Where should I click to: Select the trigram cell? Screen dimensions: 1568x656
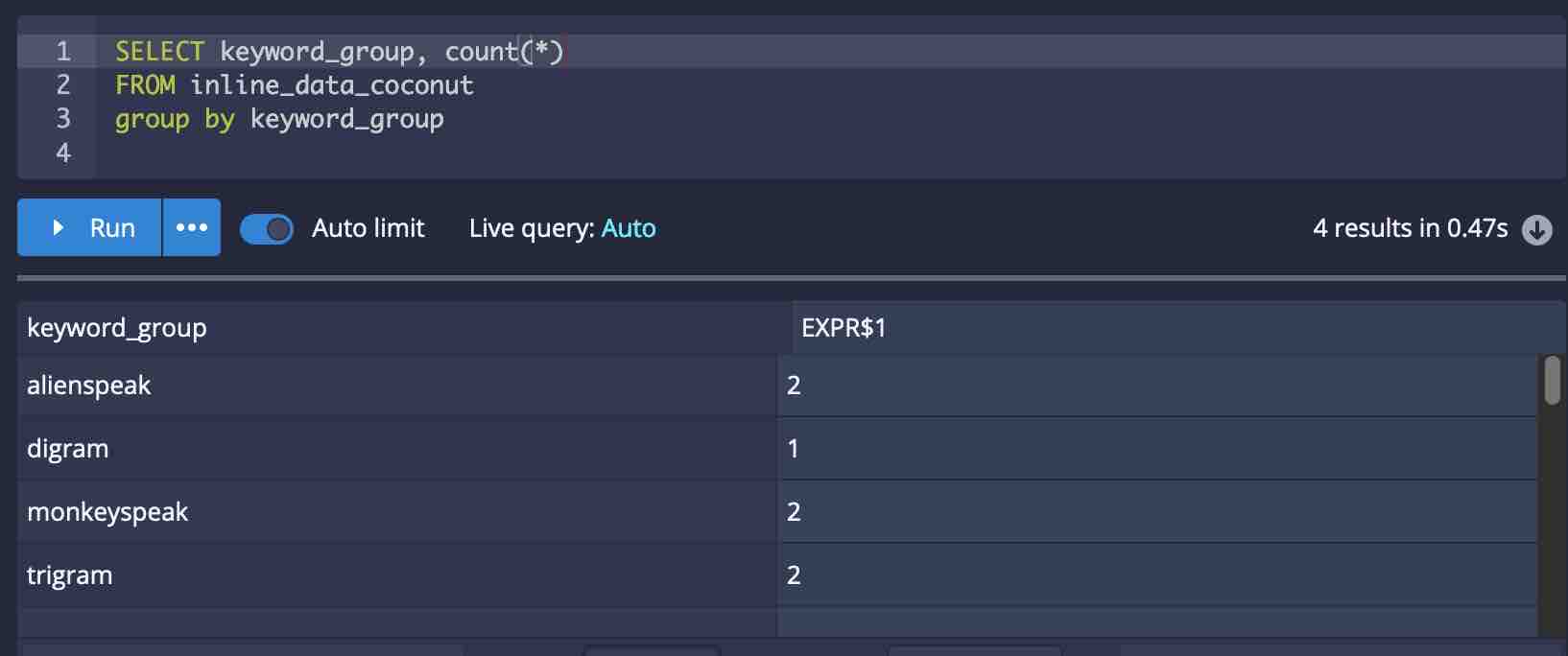pos(70,575)
